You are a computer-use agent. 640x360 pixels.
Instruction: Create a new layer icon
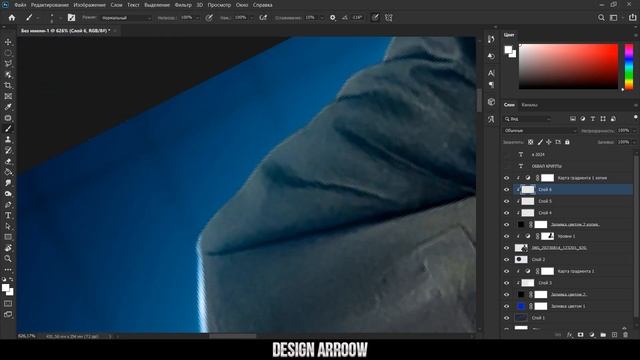(614, 335)
